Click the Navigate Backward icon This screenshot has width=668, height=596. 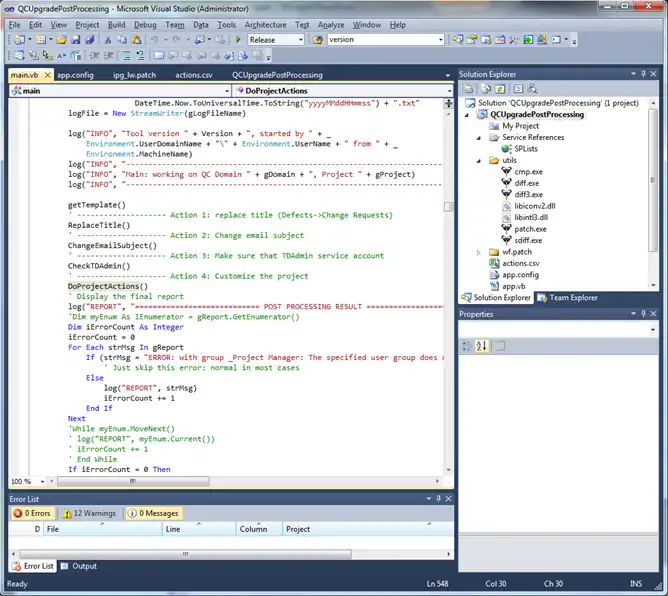pyautogui.click(x=199, y=40)
